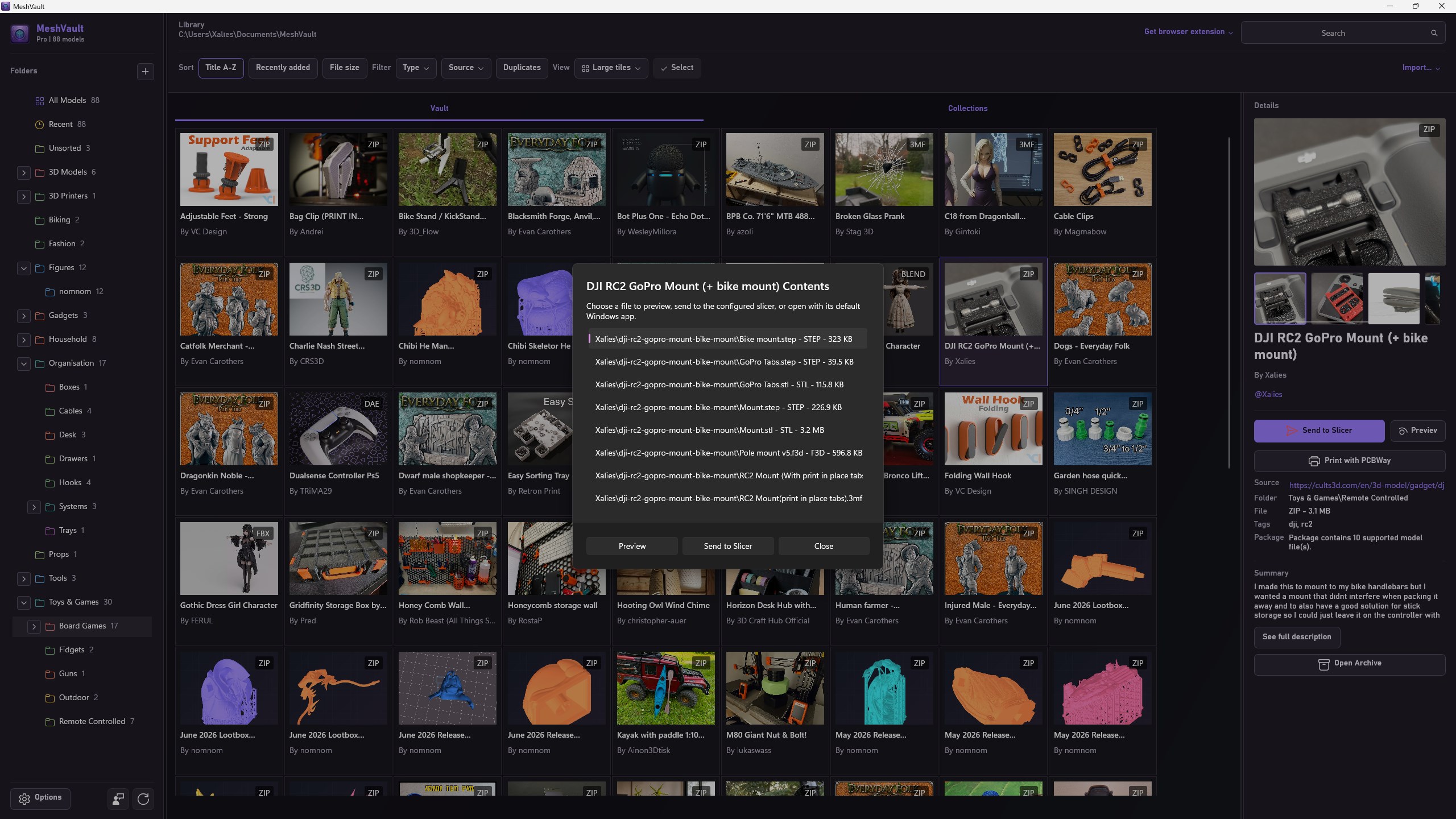Open the @Xalies profile link

[1268, 394]
